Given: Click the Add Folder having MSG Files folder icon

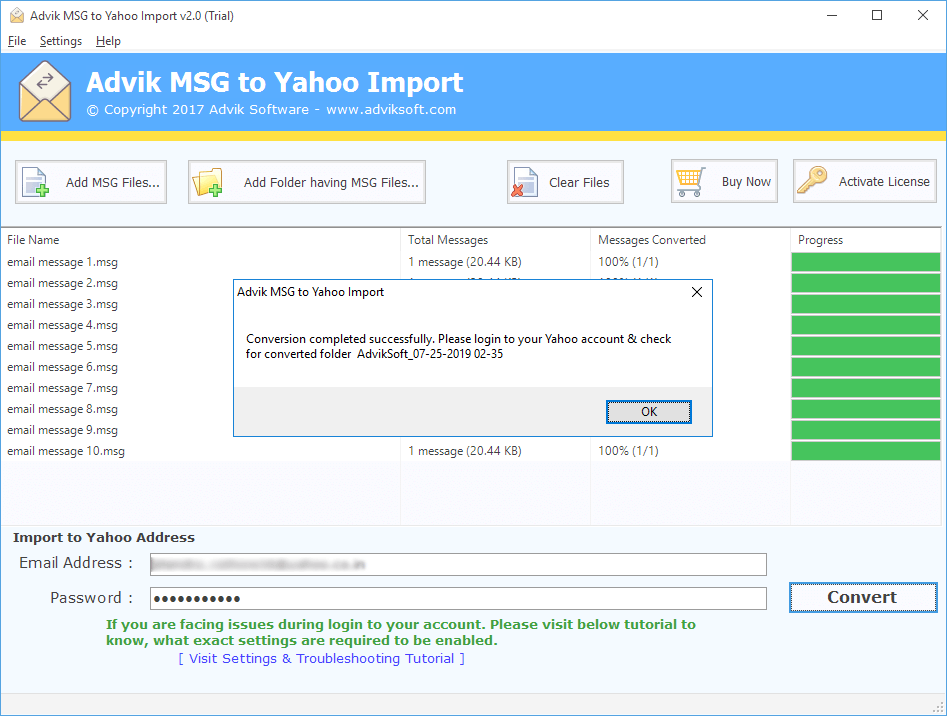Looking at the screenshot, I should (x=207, y=182).
